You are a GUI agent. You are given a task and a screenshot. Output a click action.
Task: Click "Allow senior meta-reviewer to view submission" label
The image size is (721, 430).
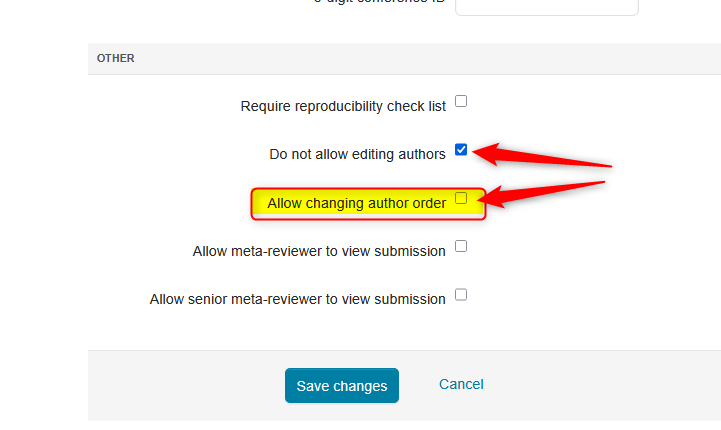point(297,299)
